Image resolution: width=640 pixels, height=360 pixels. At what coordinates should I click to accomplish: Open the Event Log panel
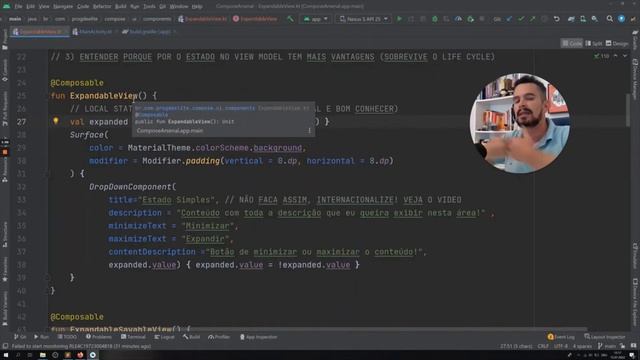(x=561, y=337)
